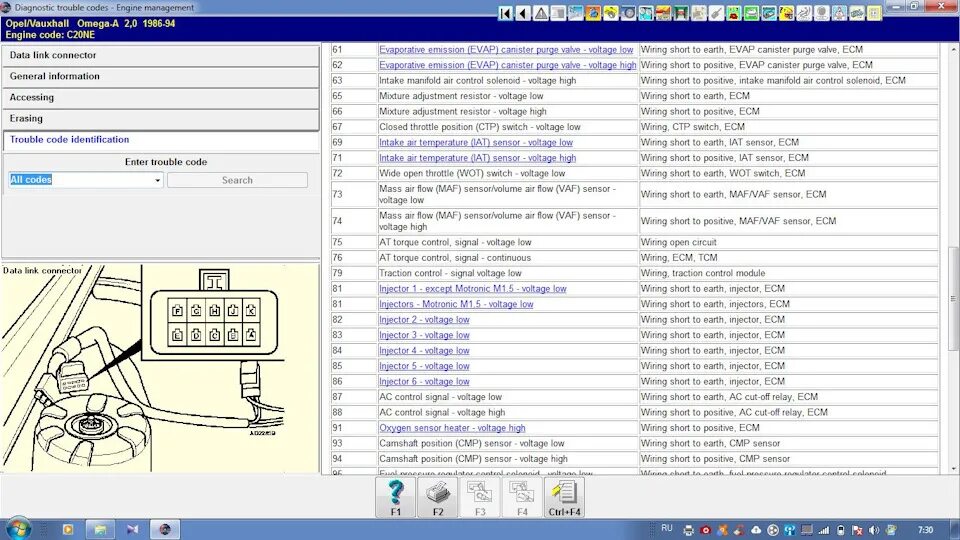The height and width of the screenshot is (540, 960).
Task: Open the General information section
Action: tap(160, 77)
